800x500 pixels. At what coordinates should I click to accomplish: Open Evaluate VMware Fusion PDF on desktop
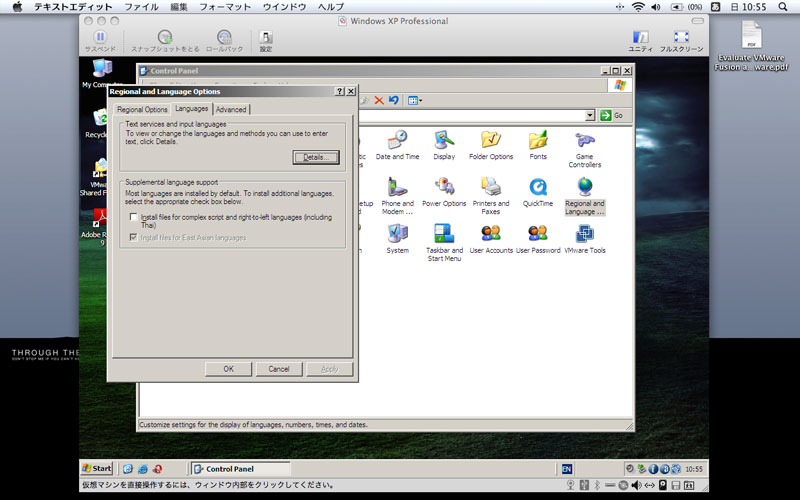pyautogui.click(x=751, y=46)
